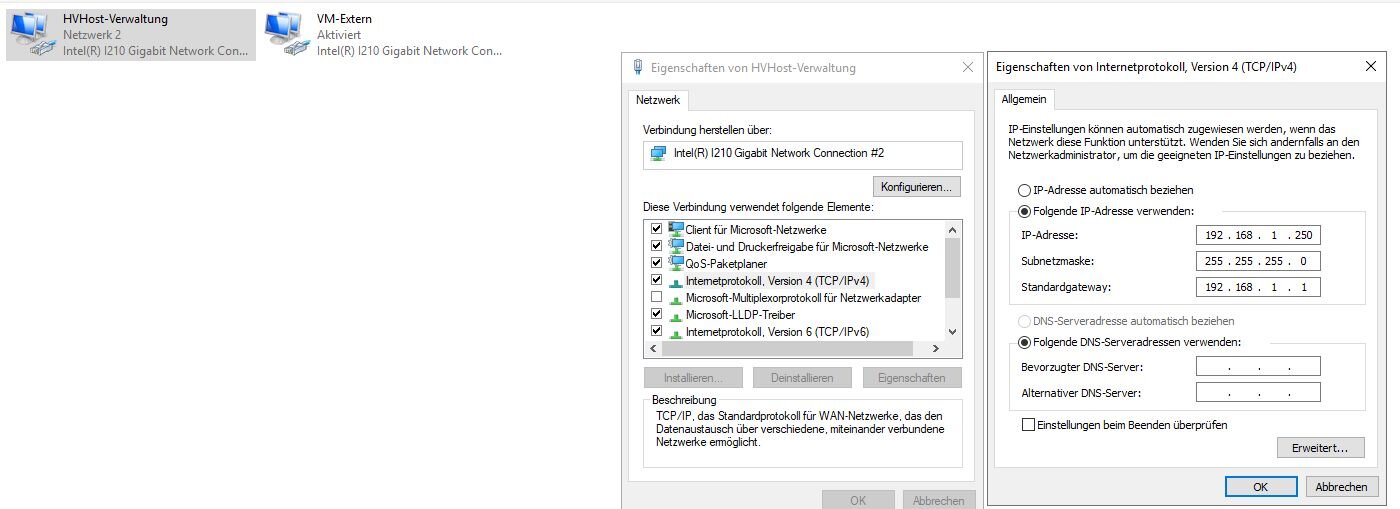Click the Standardgateway field
Viewport: 1400px width, 509px height.
click(x=1258, y=288)
